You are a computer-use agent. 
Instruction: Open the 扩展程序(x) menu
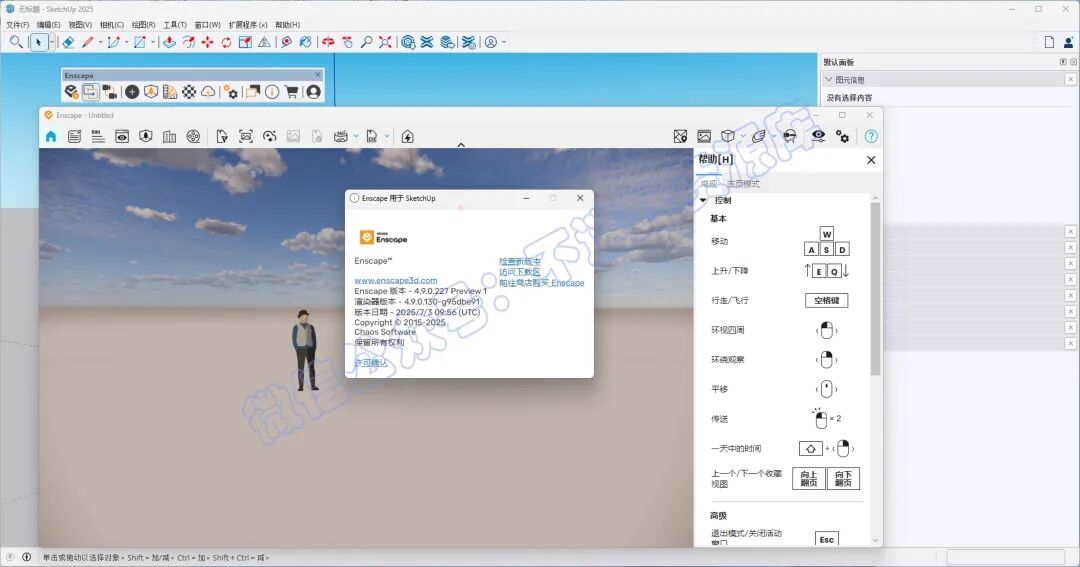pos(248,25)
